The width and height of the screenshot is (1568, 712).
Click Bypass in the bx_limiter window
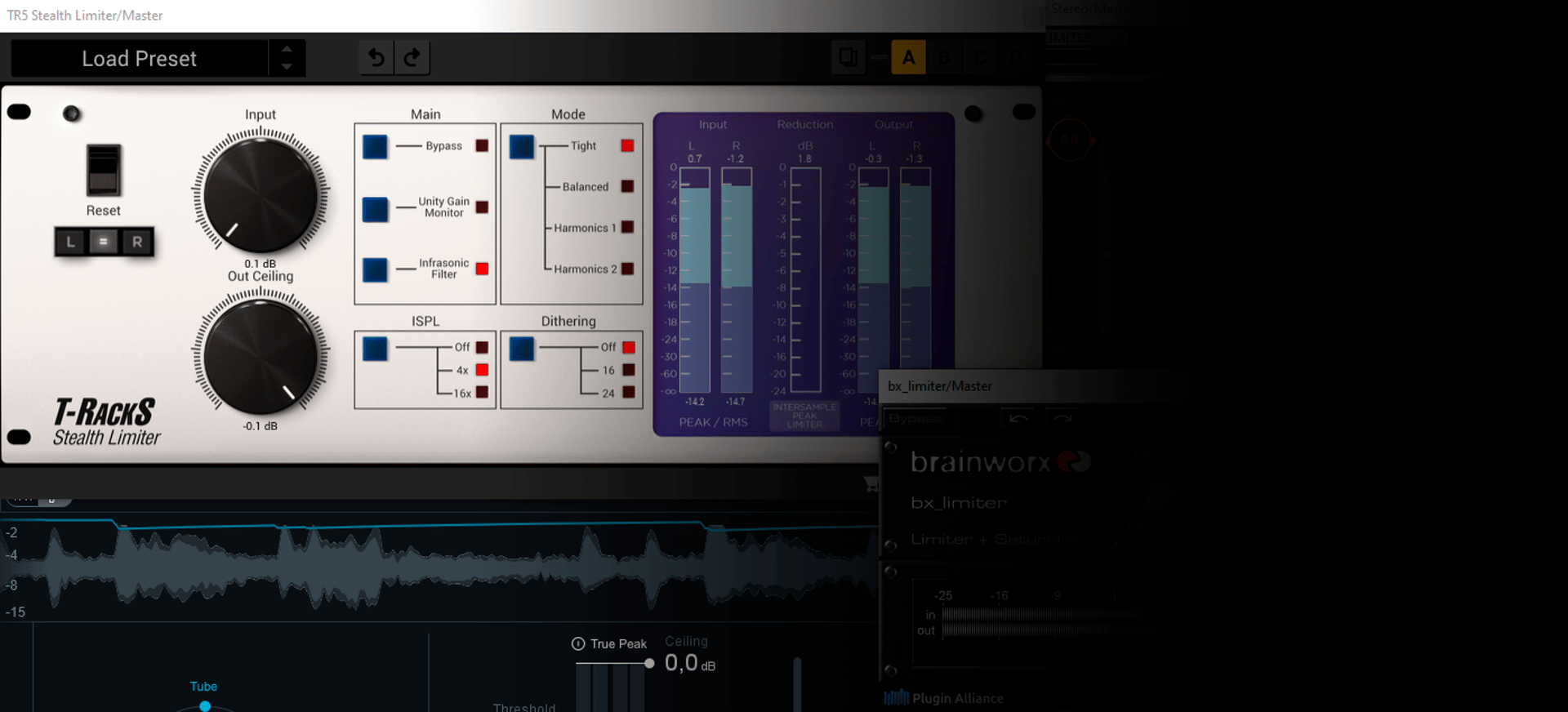[915, 418]
